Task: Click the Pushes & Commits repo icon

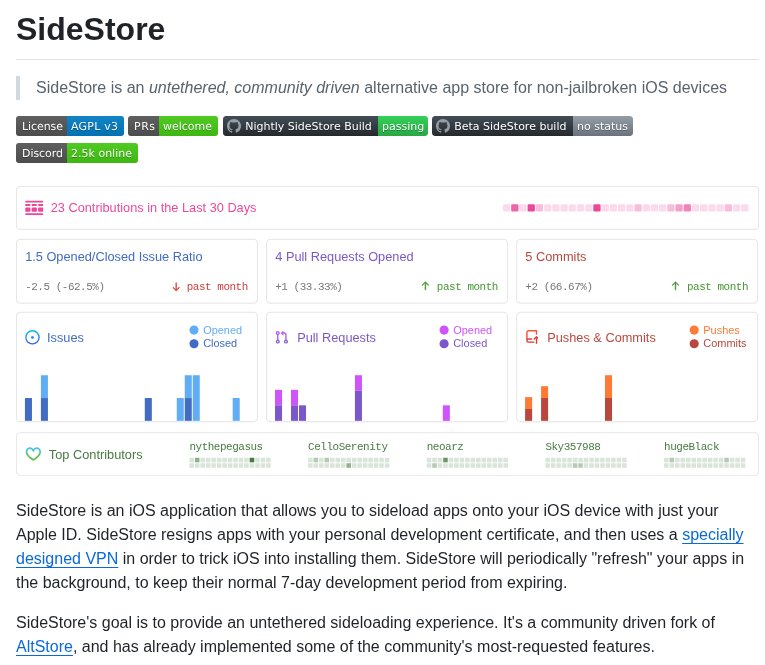Action: (x=532, y=338)
